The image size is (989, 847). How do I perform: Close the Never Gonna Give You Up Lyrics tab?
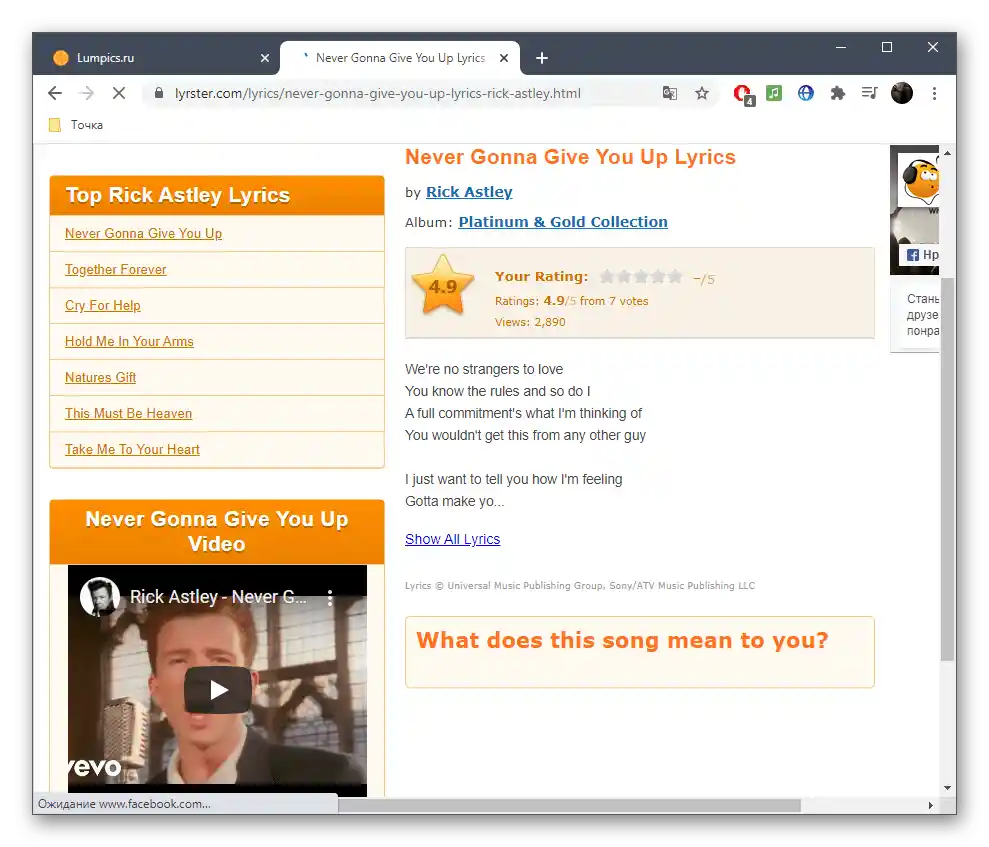(x=504, y=58)
